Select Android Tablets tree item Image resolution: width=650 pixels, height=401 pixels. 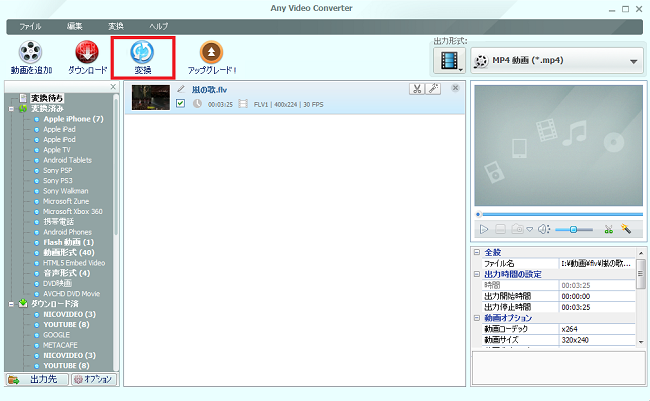pos(67,160)
